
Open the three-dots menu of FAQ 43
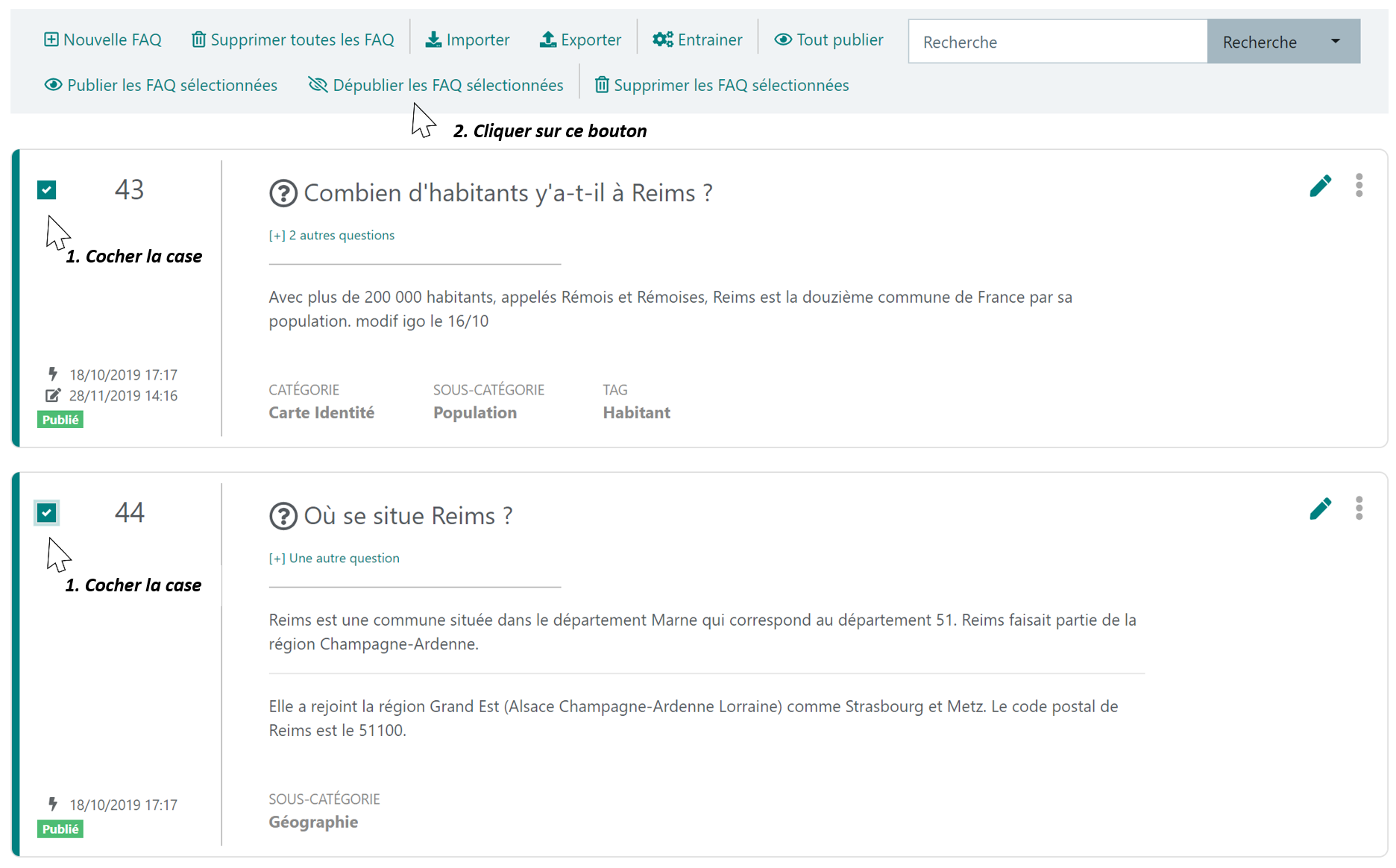[x=1359, y=185]
